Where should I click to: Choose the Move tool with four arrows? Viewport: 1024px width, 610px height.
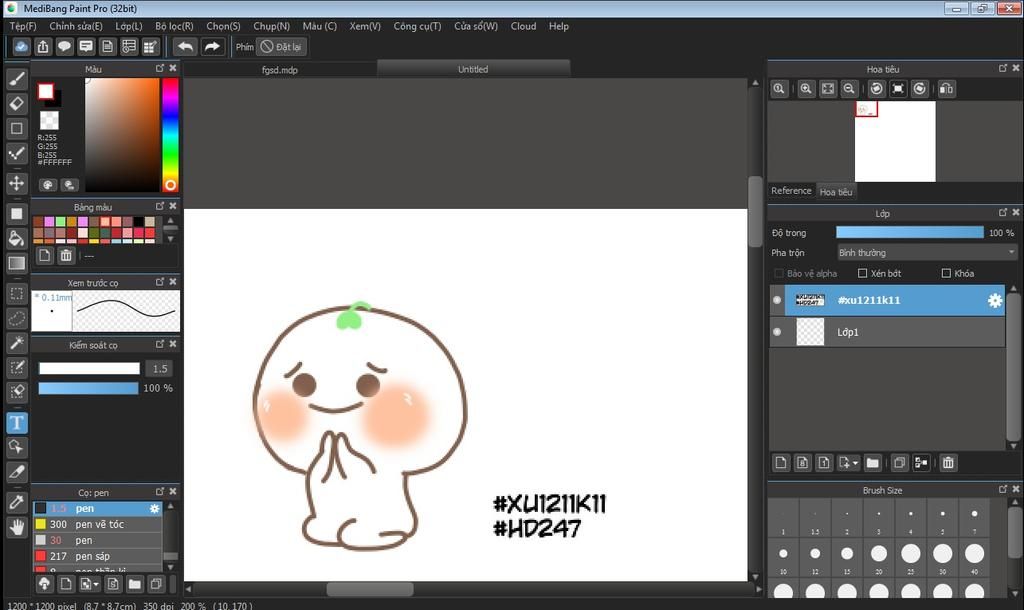click(16, 183)
